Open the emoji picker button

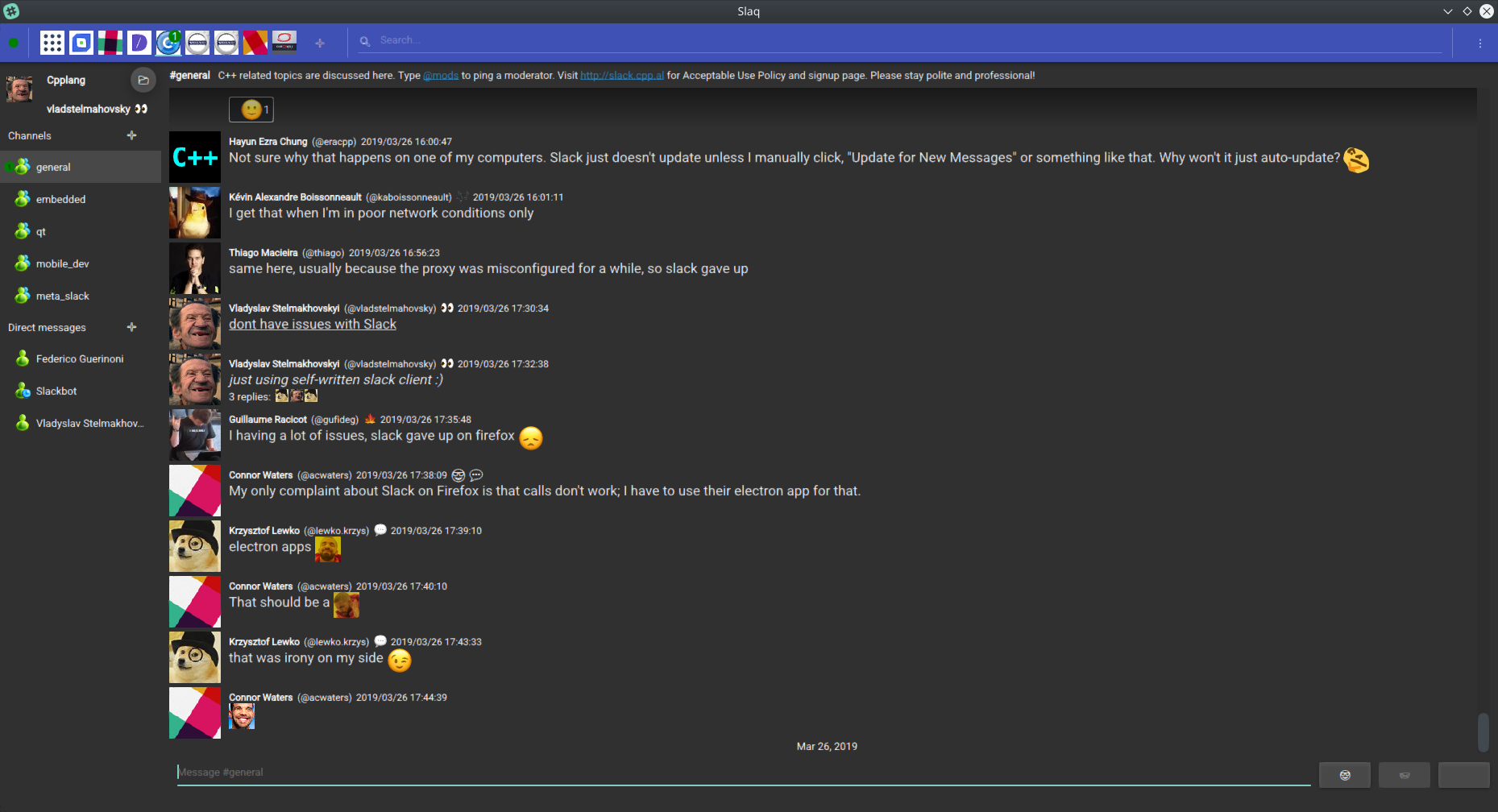point(1345,775)
